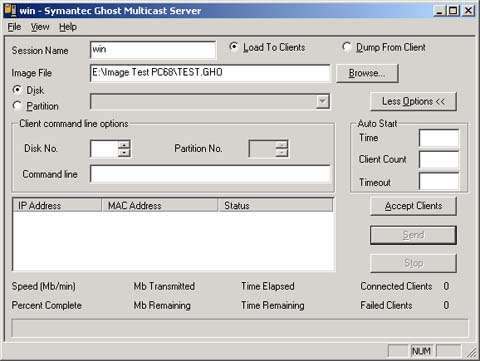Click the Mb Transmitted label
The height and width of the screenshot is (361, 480).
click(164, 286)
